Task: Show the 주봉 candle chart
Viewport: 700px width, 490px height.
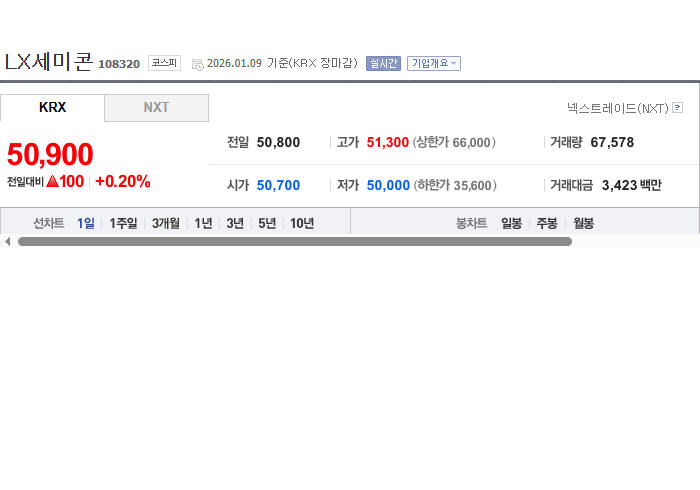Action: 547,223
